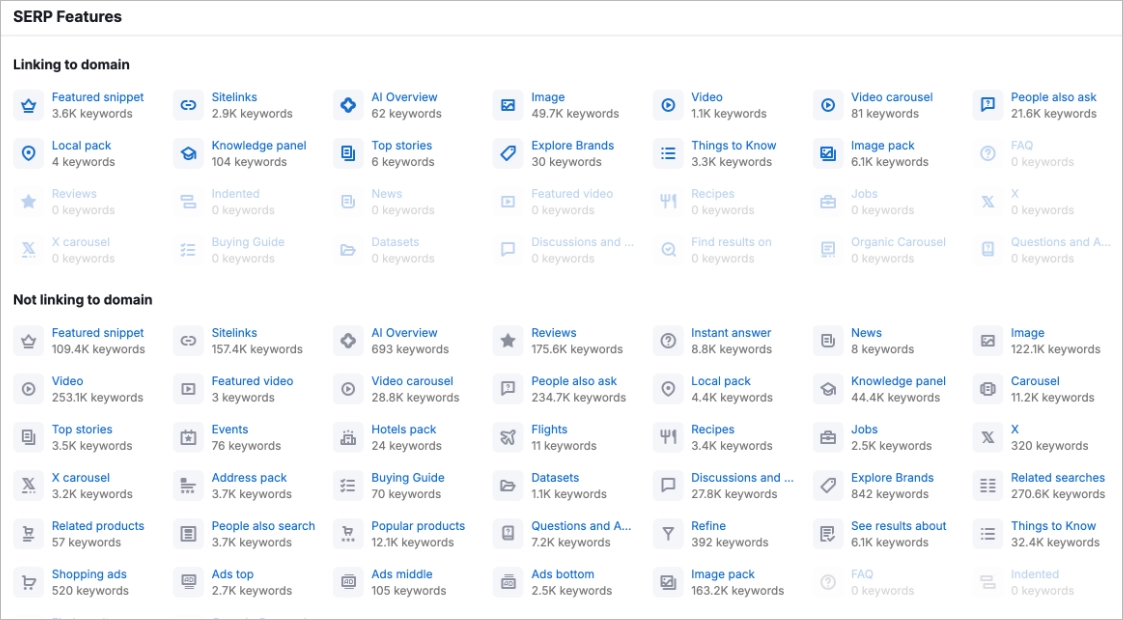The height and width of the screenshot is (620, 1123).
Task: Select the Local pack location pin icon
Action: 27,152
